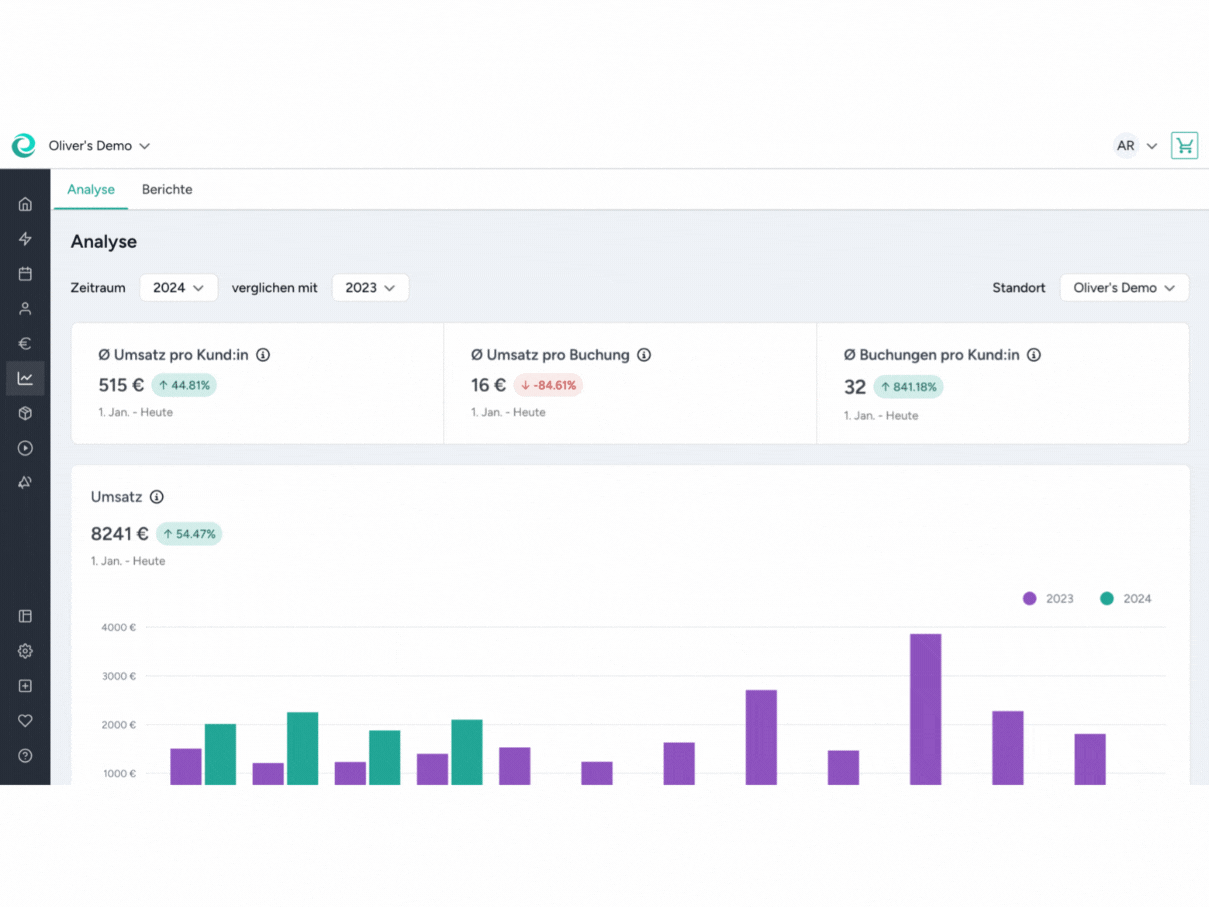Click the heart icon in sidebar
This screenshot has height=907, width=1209.
(25, 721)
